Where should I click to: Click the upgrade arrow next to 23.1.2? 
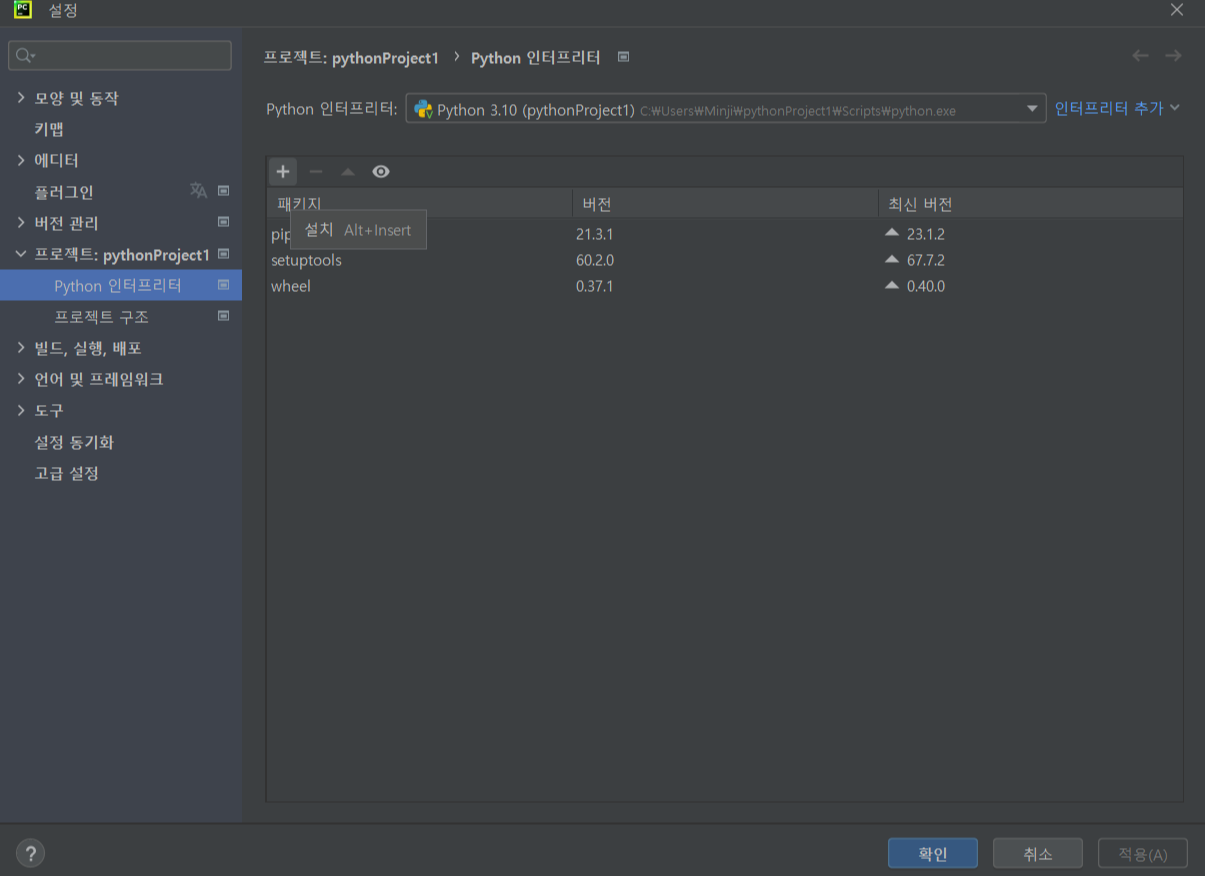tap(892, 233)
